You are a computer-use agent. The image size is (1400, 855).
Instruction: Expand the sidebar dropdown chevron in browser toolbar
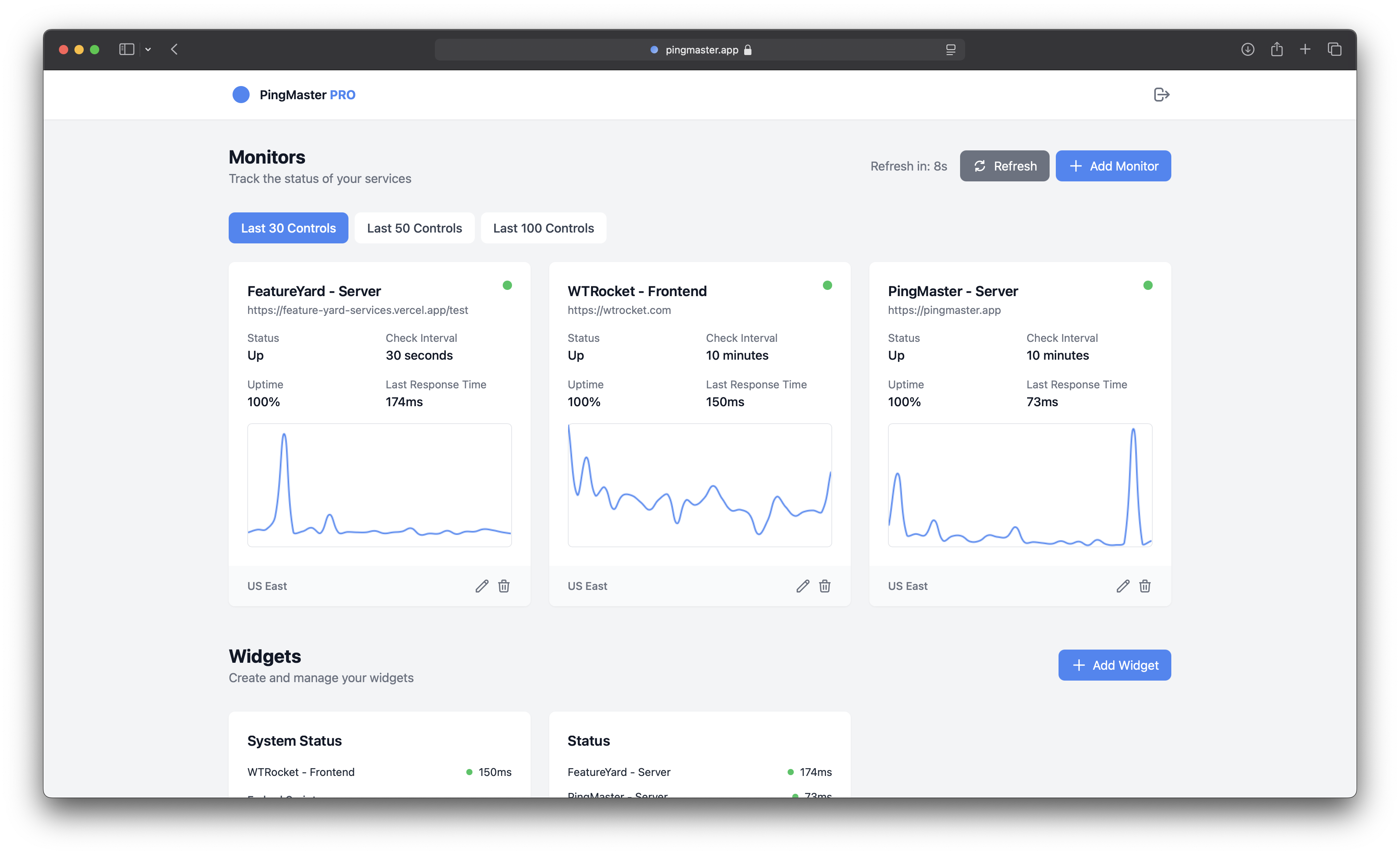click(x=148, y=50)
